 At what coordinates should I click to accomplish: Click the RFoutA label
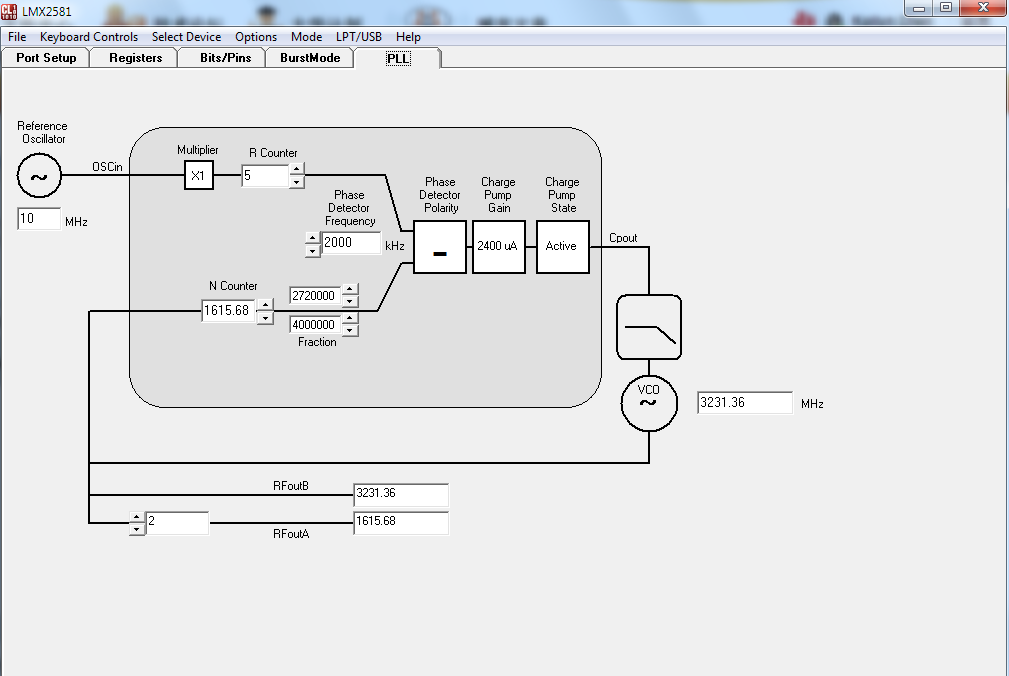(291, 534)
